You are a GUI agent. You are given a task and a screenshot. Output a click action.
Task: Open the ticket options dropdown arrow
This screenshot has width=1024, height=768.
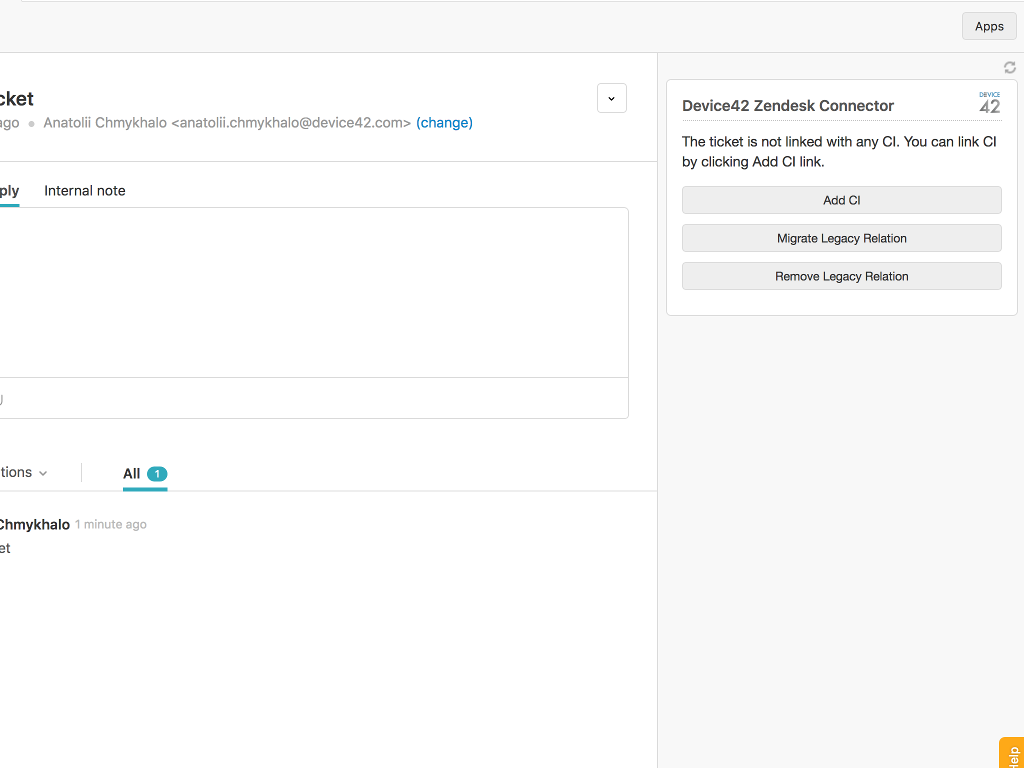[x=612, y=98]
